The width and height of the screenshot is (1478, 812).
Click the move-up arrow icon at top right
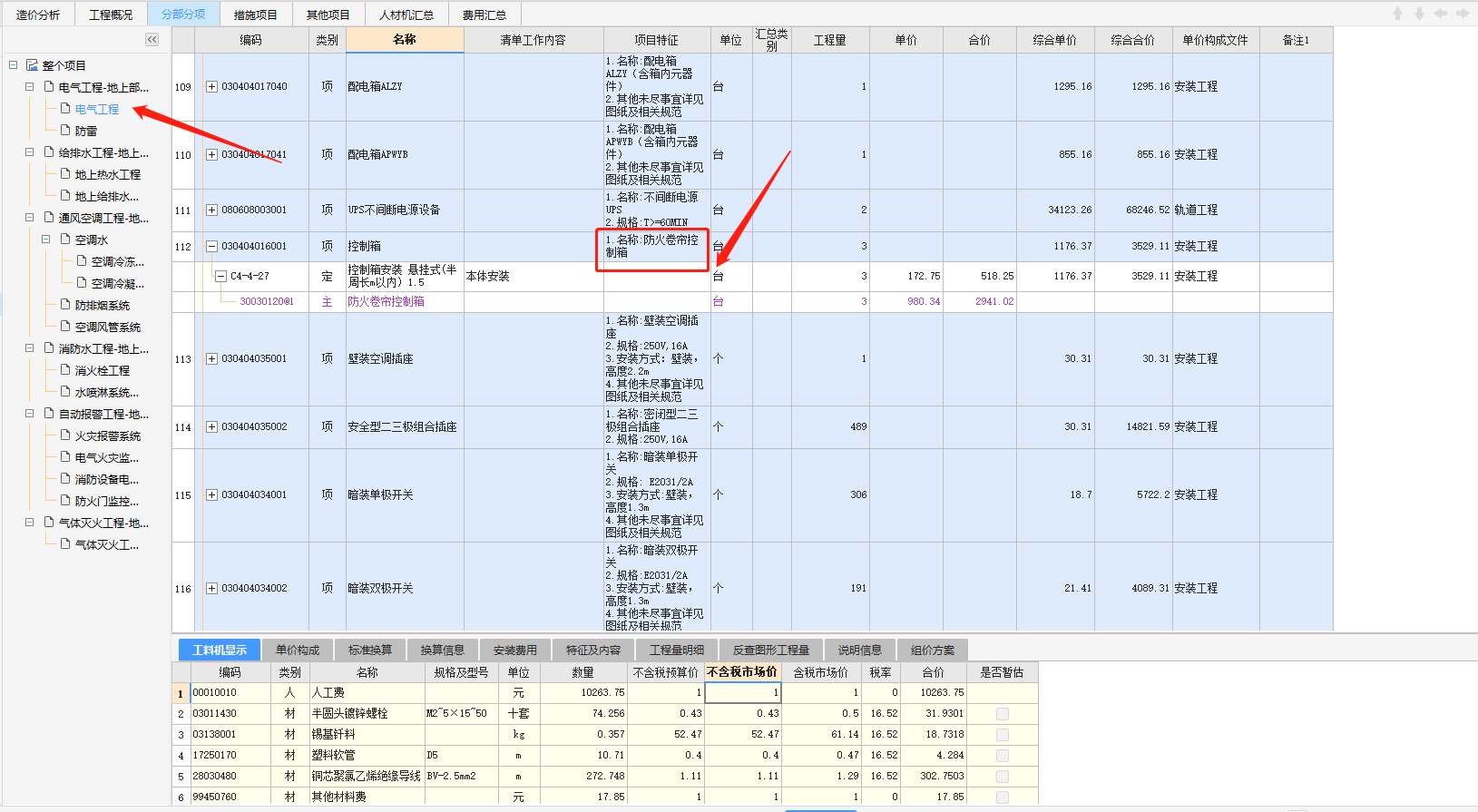pyautogui.click(x=1397, y=14)
